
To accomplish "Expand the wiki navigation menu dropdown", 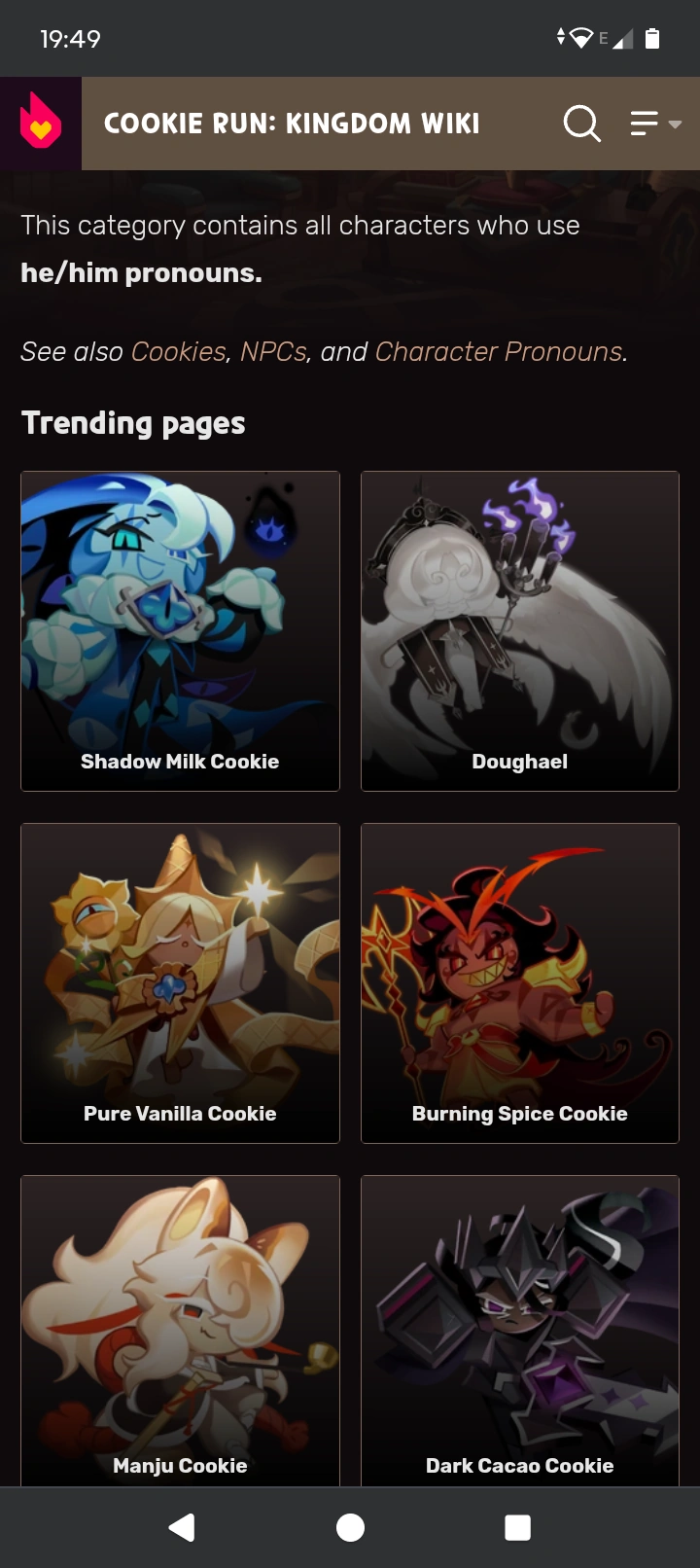I will pos(655,124).
